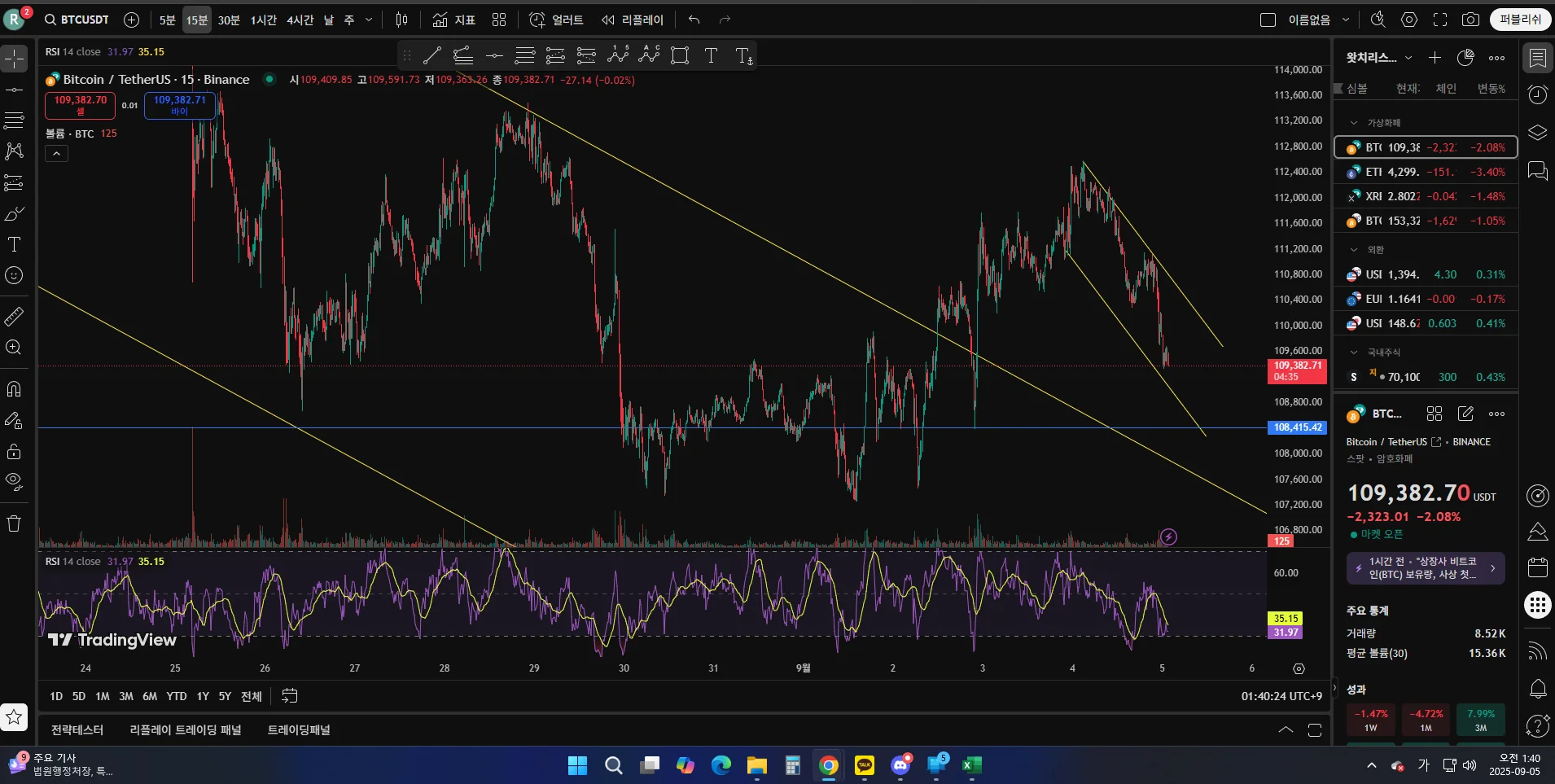Take a chart snapshot with camera icon
Screen dimensions: 1555x784
click(1470, 20)
